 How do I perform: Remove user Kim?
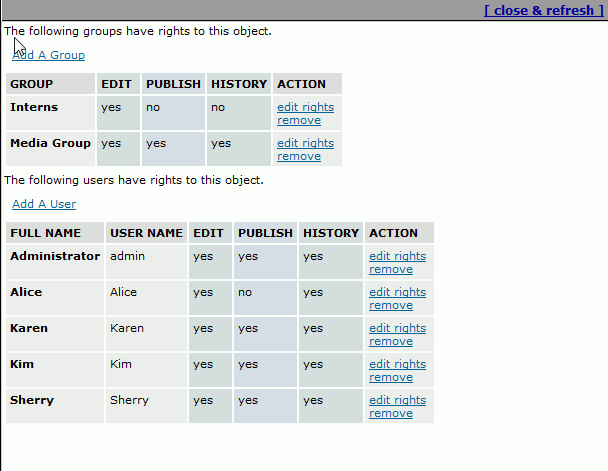(x=391, y=378)
